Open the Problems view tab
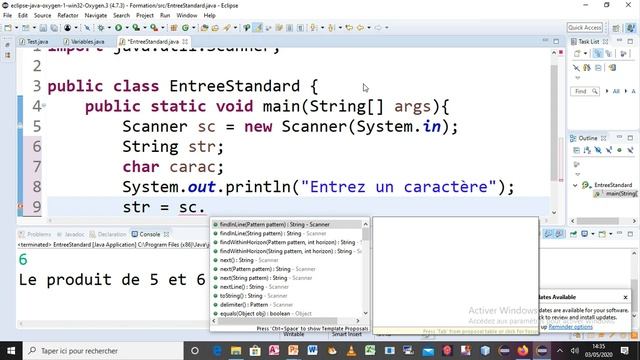Image resolution: width=640 pixels, height=360 pixels. [x=35, y=234]
